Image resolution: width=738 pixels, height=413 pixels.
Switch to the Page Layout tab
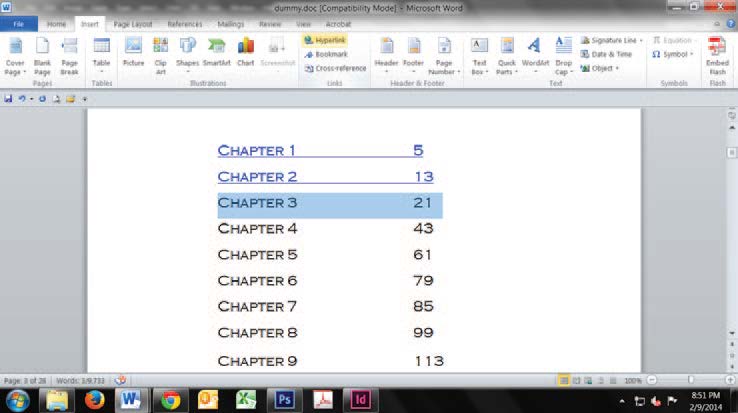coord(133,22)
